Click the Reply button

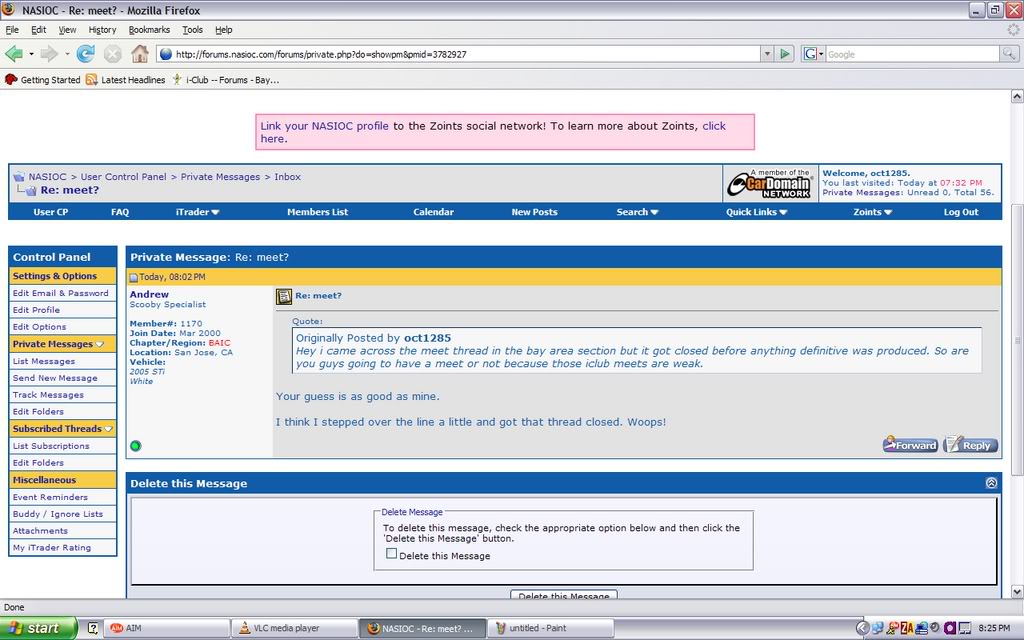coord(970,445)
